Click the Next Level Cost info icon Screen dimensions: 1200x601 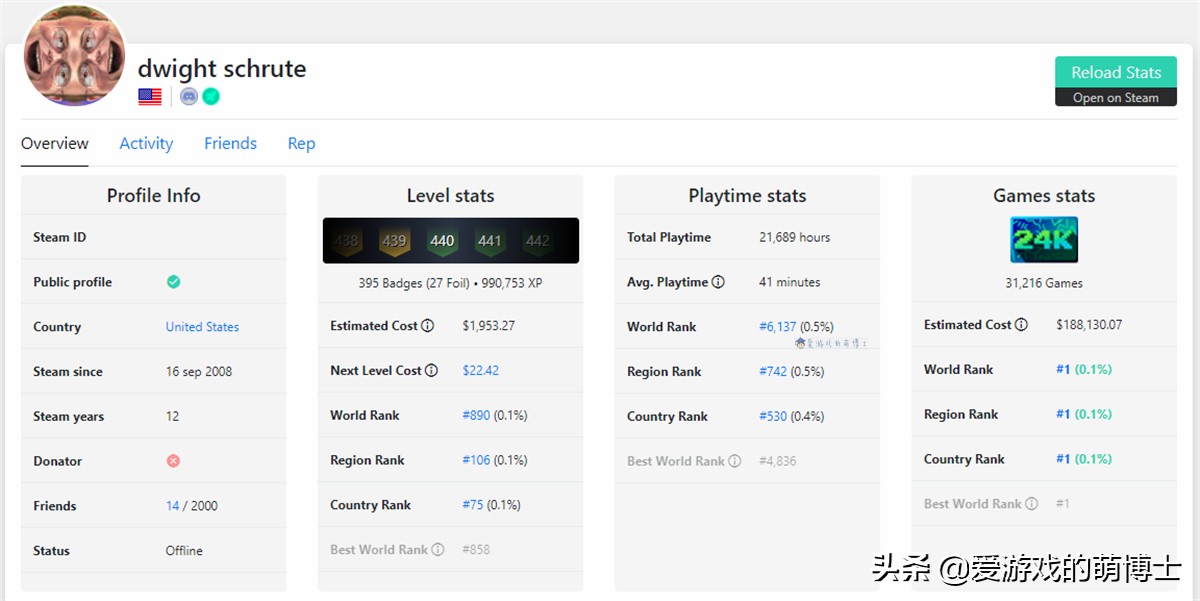coord(432,370)
